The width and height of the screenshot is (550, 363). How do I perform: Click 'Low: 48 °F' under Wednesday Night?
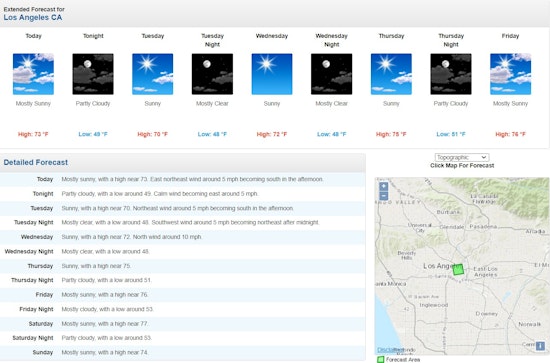click(331, 134)
